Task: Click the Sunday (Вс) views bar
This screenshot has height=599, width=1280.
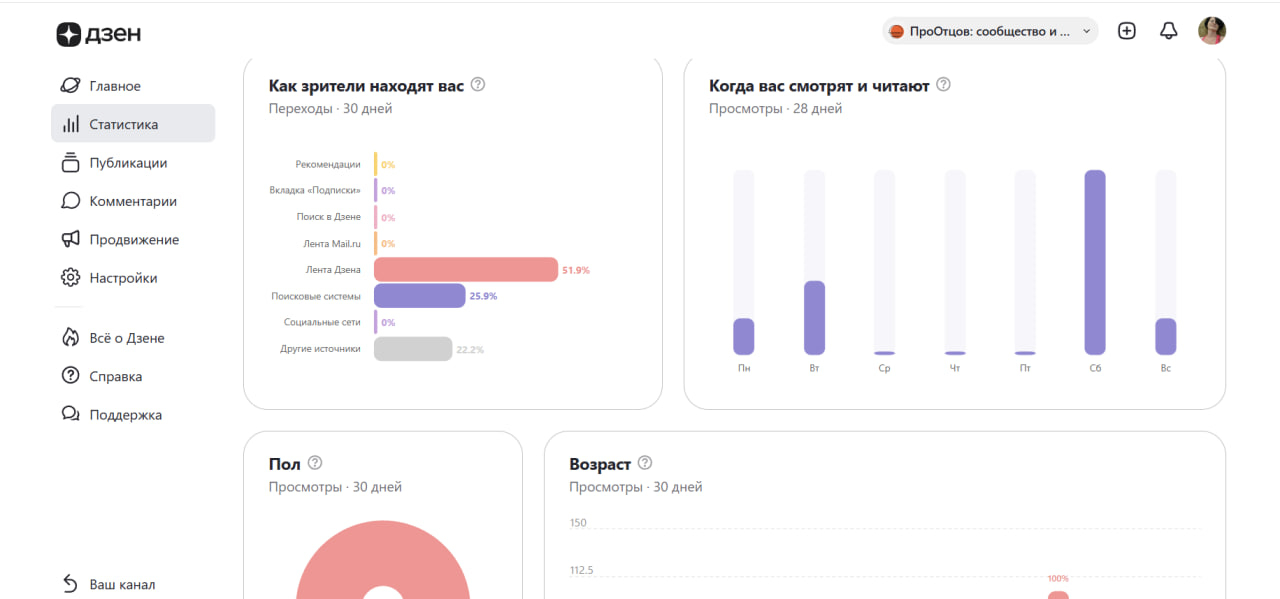Action: click(x=1166, y=337)
